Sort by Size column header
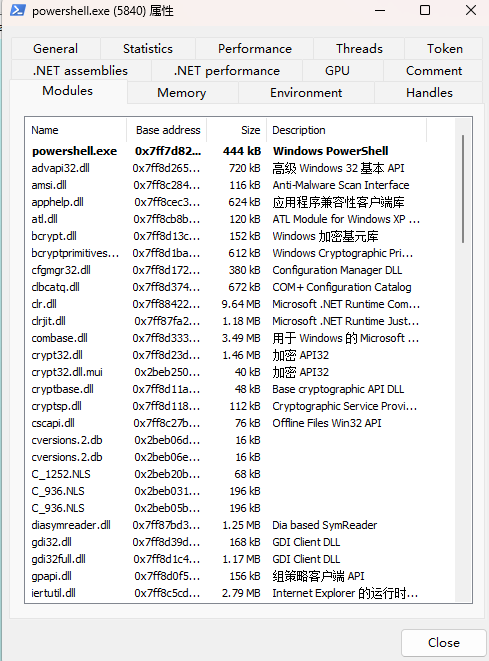The height and width of the screenshot is (661, 489). tap(236, 130)
